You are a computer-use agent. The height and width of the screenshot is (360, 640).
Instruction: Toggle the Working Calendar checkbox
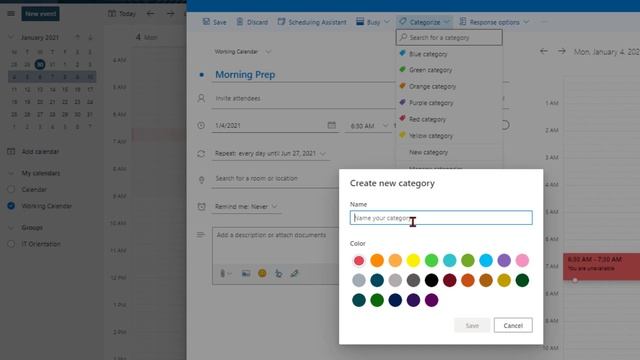pyautogui.click(x=11, y=206)
